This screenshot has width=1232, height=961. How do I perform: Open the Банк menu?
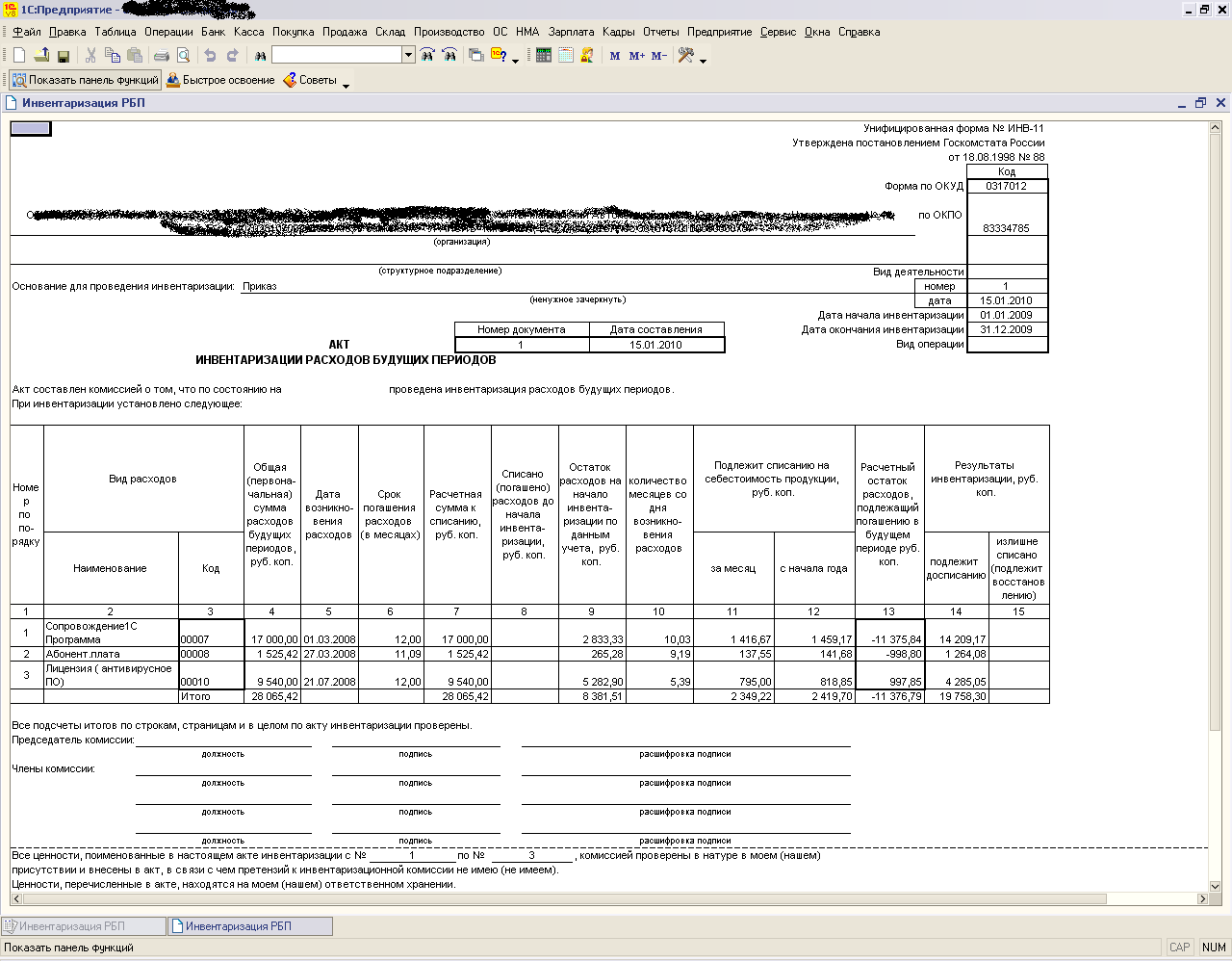coord(213,32)
